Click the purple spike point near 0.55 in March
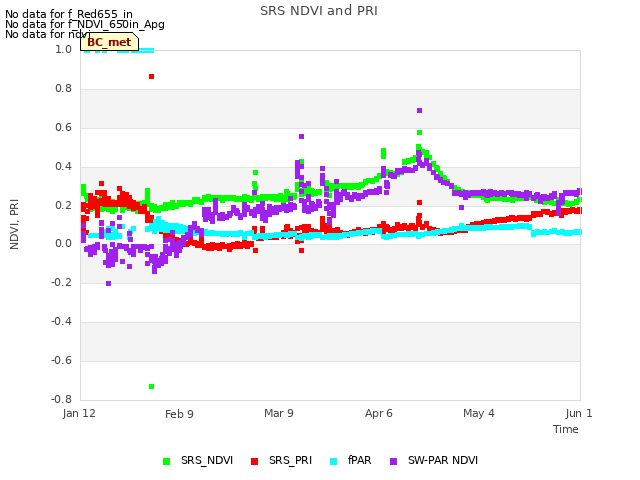 (x=301, y=136)
